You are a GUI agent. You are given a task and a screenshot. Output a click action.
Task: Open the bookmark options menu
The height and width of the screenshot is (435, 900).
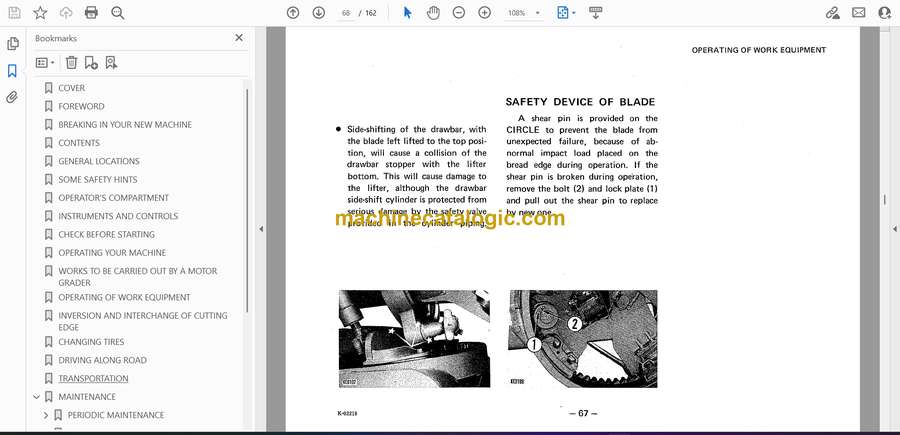(x=45, y=63)
